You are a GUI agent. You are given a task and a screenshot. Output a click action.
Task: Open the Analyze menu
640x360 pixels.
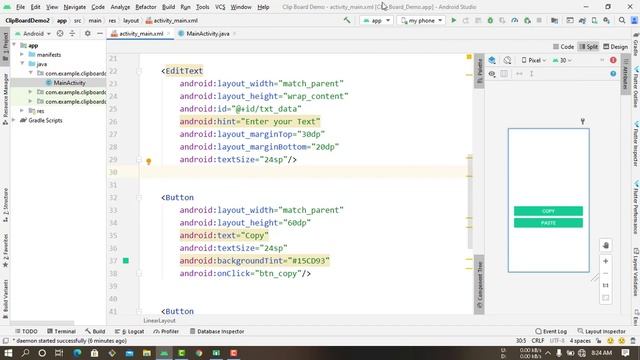coord(120,7)
